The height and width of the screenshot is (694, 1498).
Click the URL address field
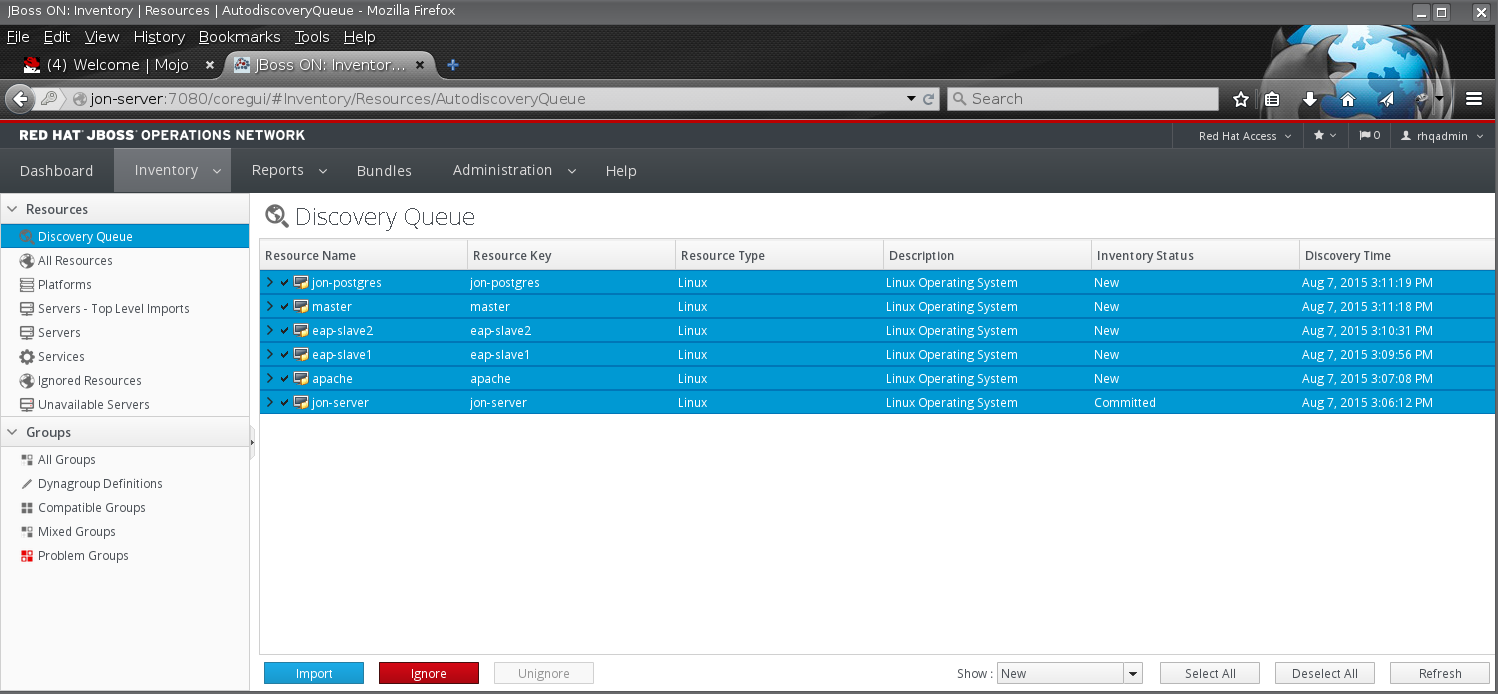click(x=492, y=99)
